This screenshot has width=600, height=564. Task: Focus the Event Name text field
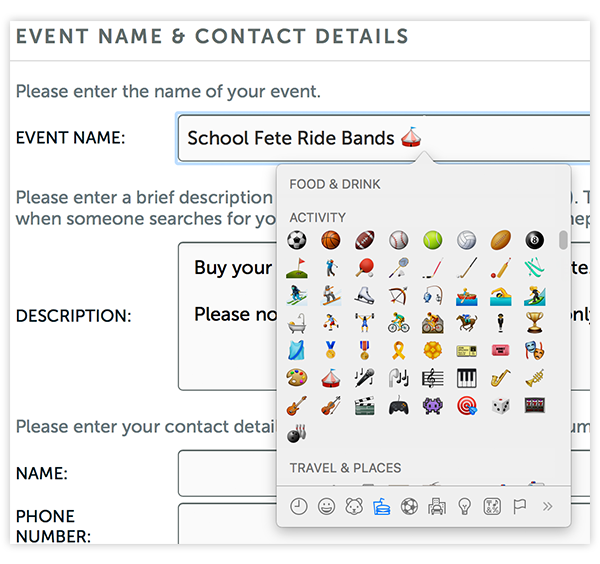[x=384, y=138]
